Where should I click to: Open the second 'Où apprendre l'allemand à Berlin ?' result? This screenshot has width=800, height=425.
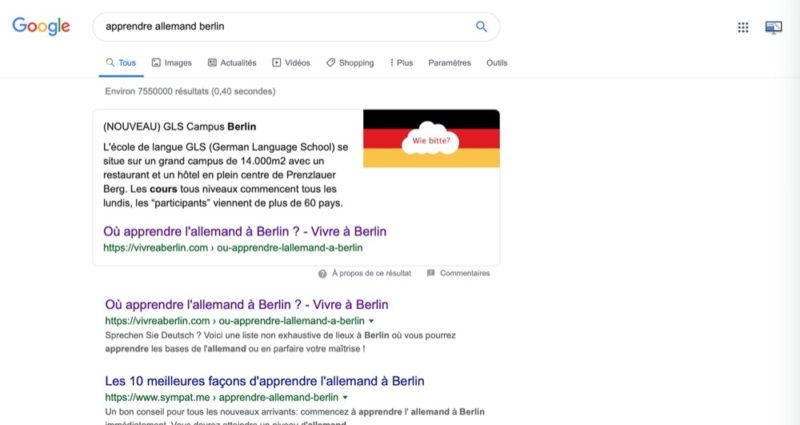pyautogui.click(x=246, y=305)
